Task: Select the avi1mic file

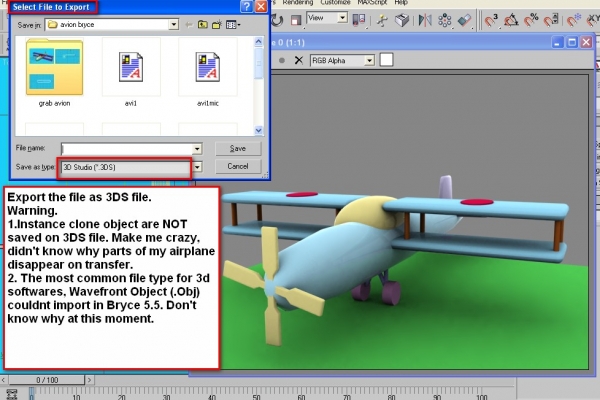Action: (x=208, y=73)
